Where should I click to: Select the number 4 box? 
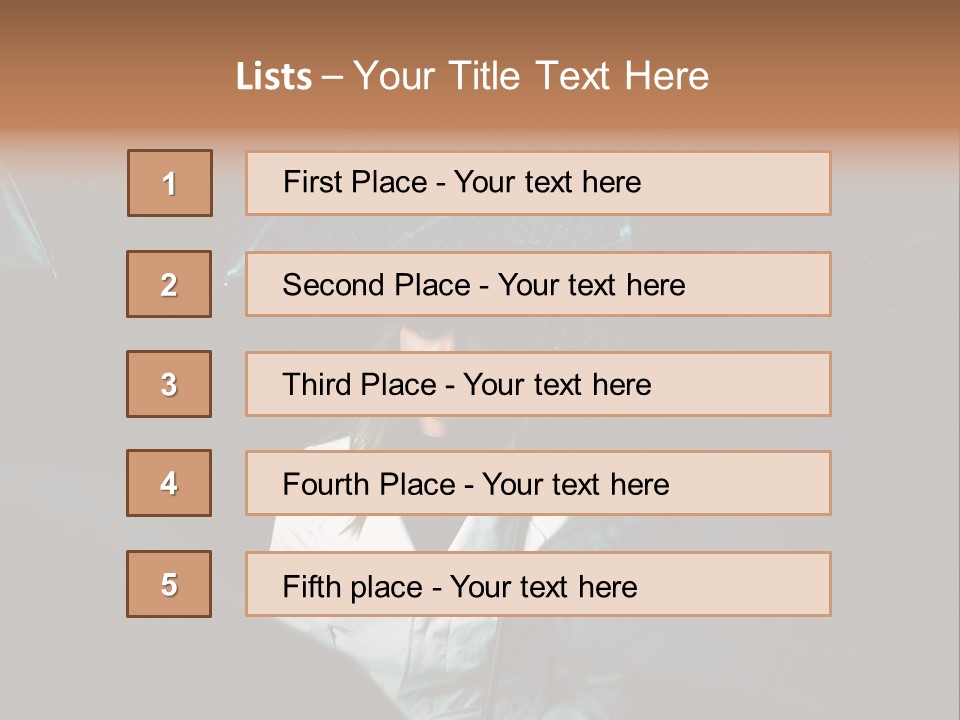tap(169, 483)
